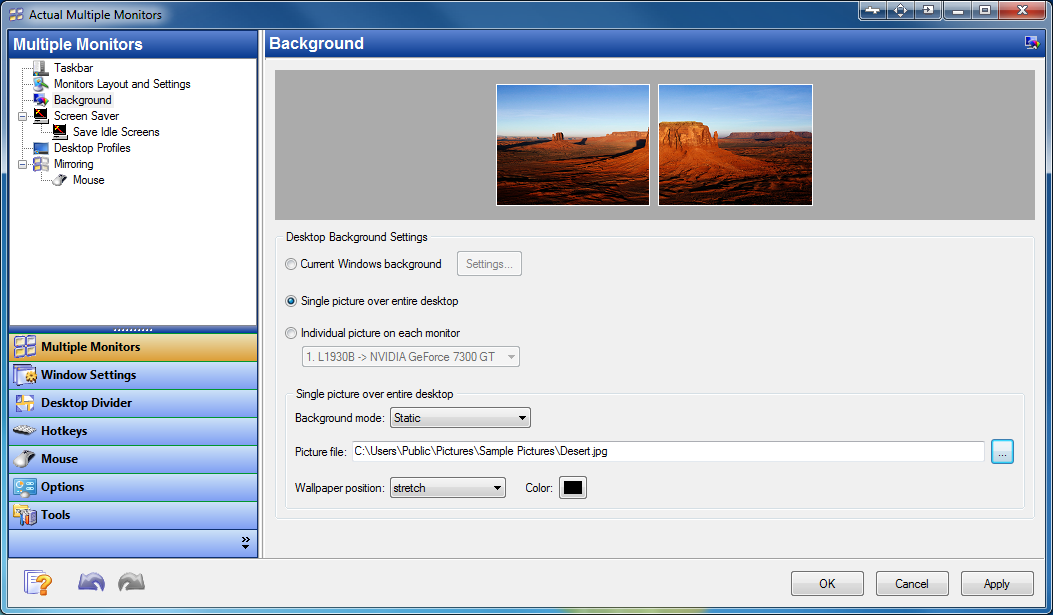Click the Apply button
Viewport: 1053px width, 615px height.
tap(996, 583)
